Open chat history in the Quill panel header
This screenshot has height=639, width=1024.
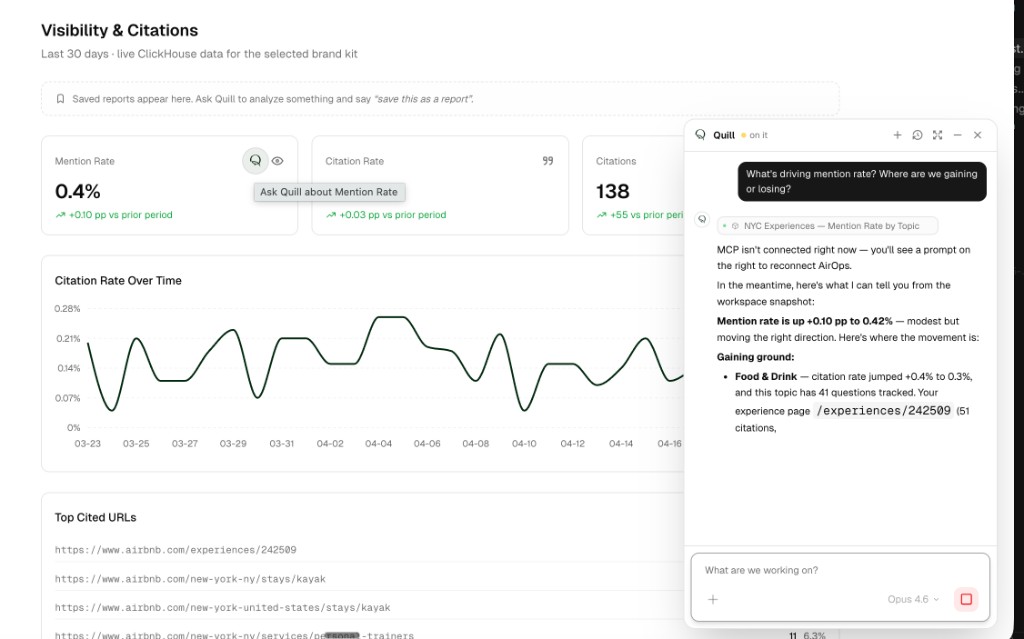click(917, 134)
